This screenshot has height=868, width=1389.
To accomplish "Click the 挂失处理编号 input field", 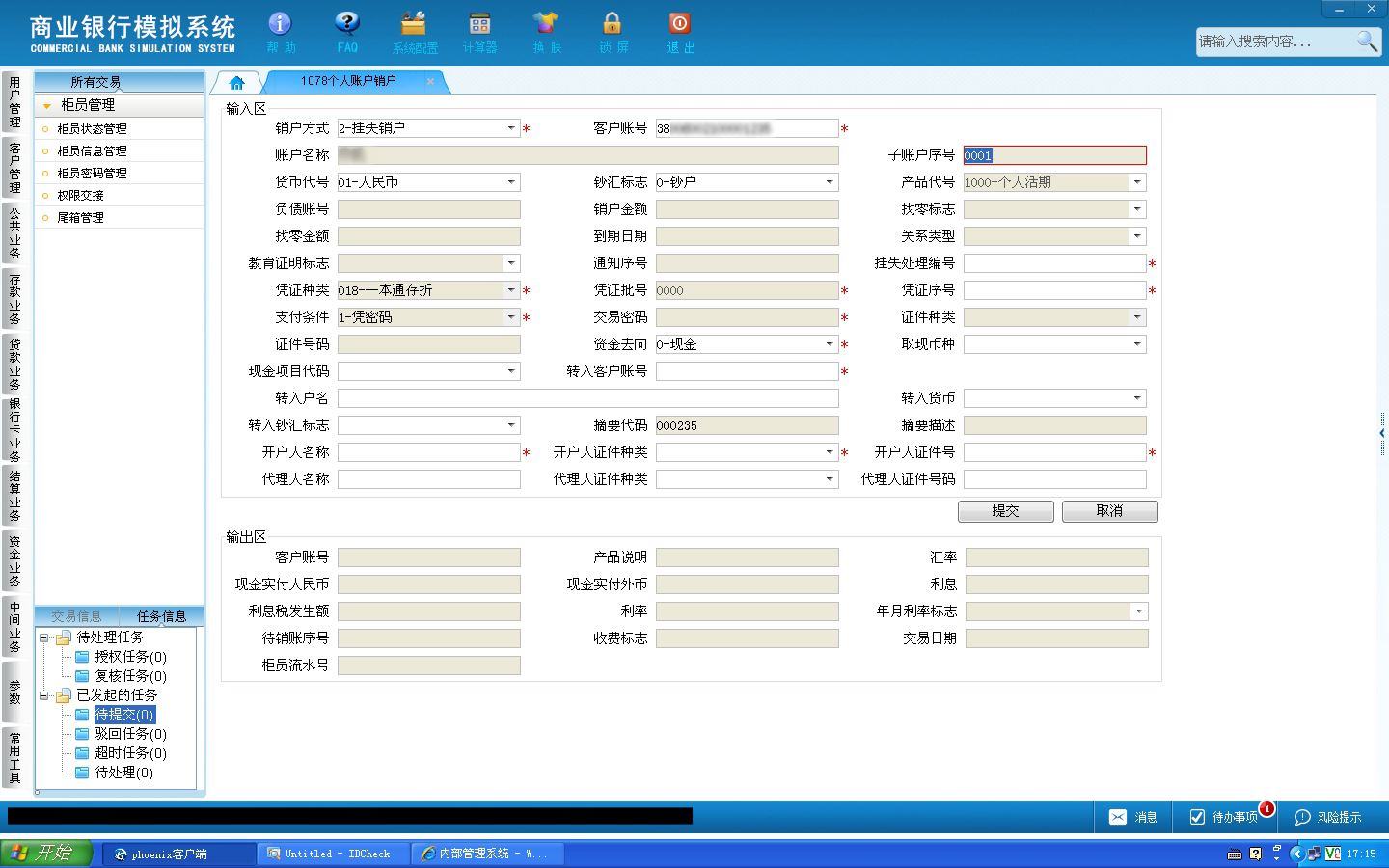I will tap(1055, 263).
